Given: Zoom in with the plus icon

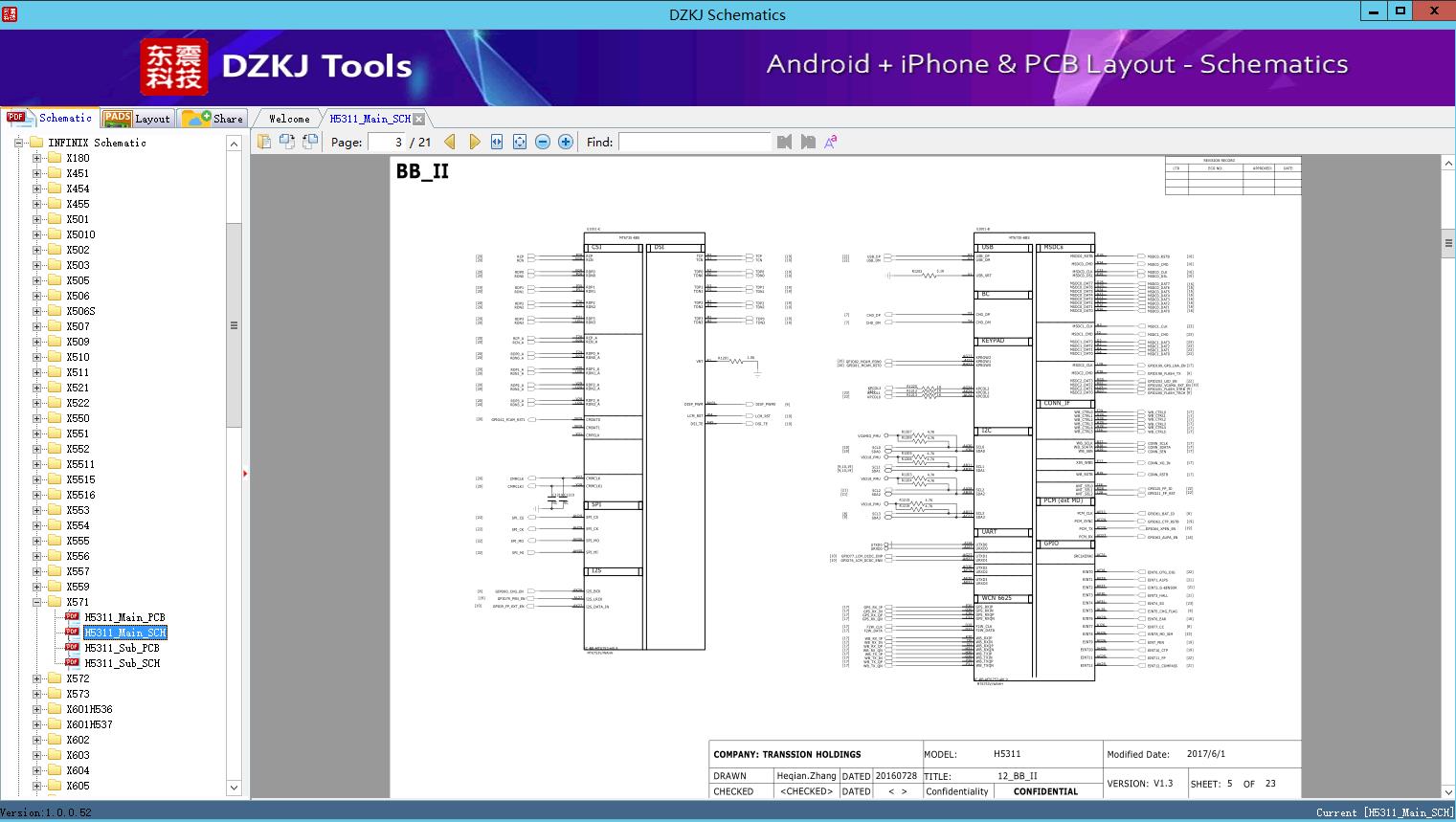Looking at the screenshot, I should [x=566, y=142].
